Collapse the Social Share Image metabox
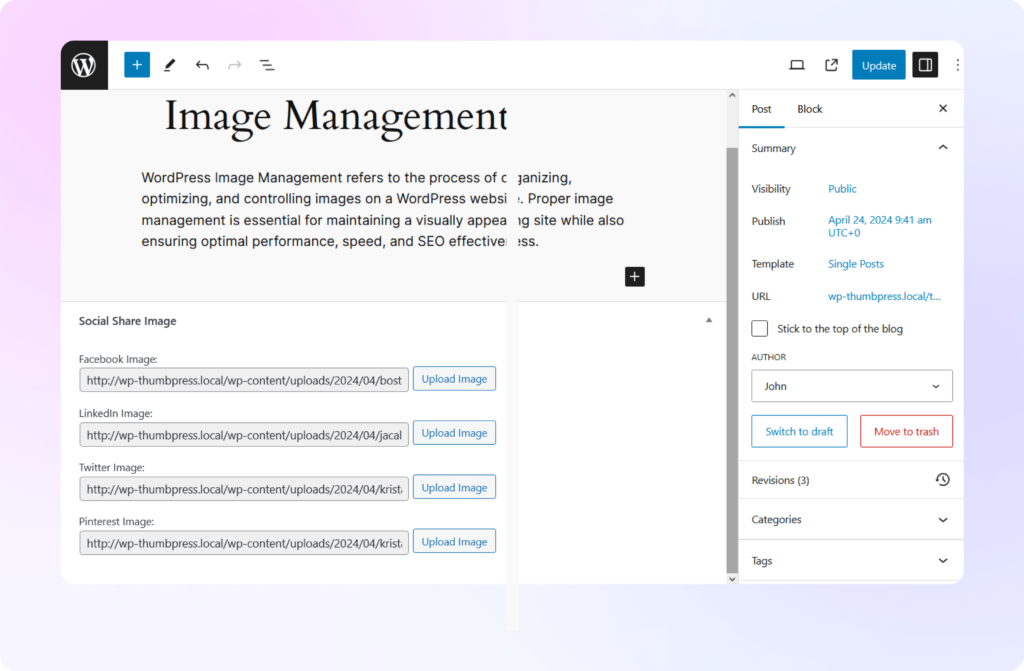This screenshot has width=1024, height=671. (709, 320)
